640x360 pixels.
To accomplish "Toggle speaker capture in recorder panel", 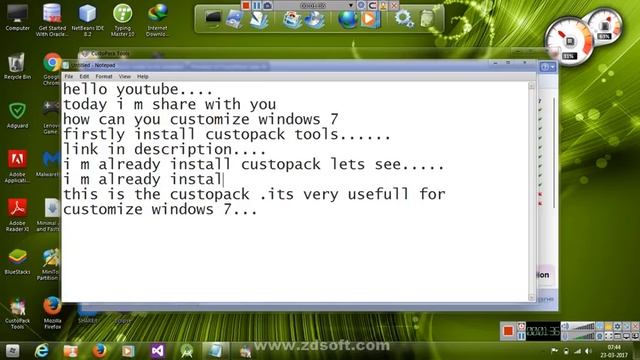I will [565, 326].
